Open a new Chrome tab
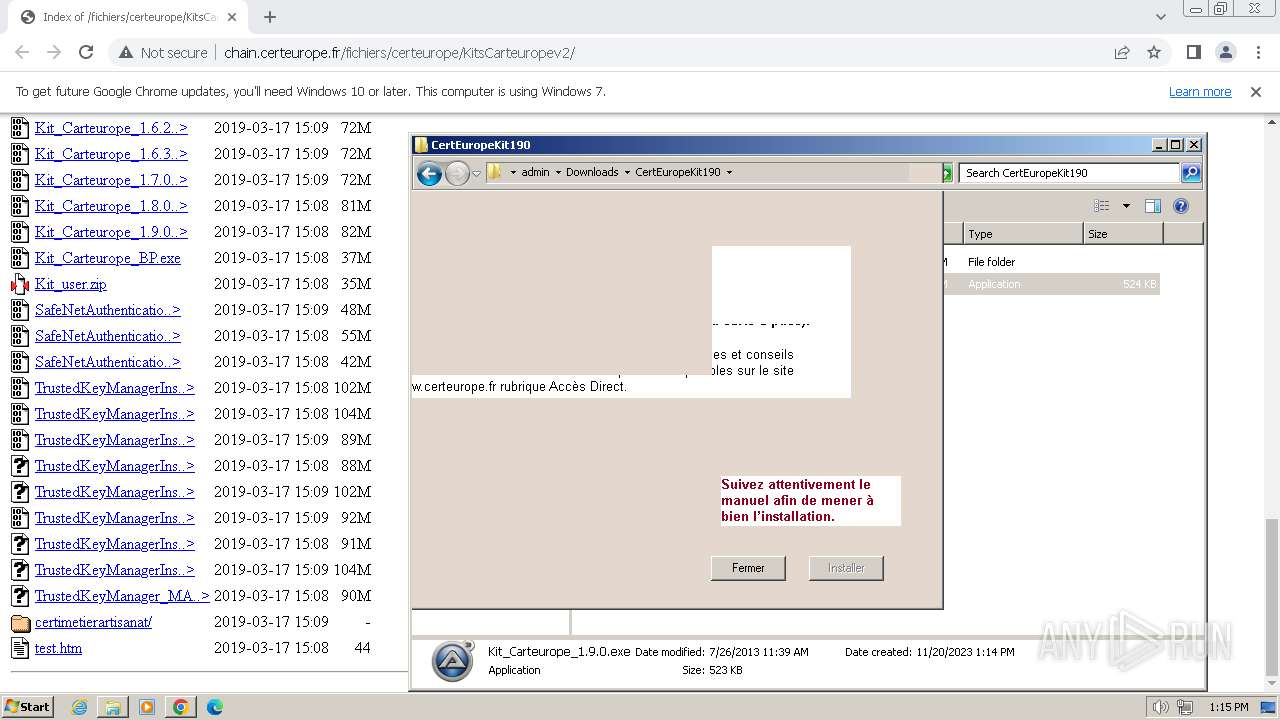Viewport: 1280px width, 720px height. [x=269, y=17]
